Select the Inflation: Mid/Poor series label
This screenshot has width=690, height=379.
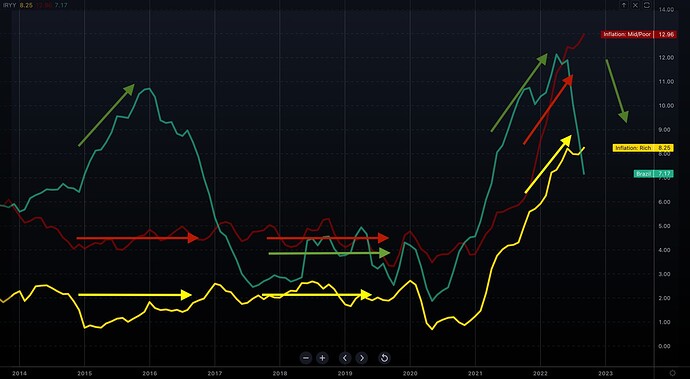click(627, 34)
